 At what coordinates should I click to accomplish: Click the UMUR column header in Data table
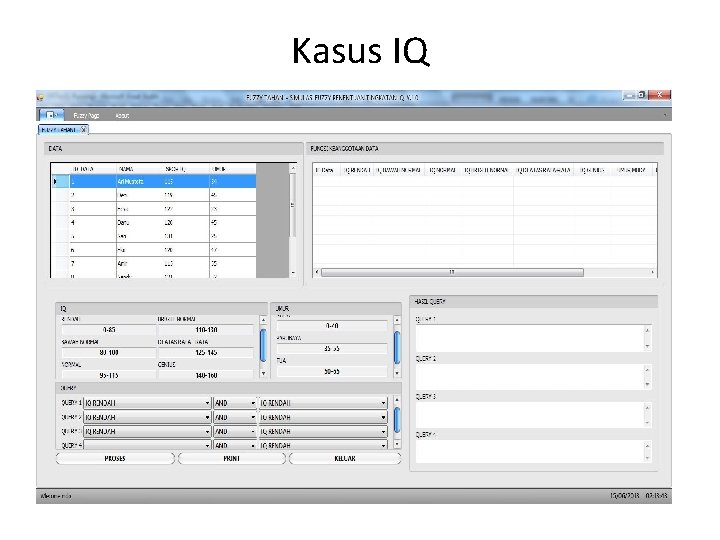pos(232,169)
